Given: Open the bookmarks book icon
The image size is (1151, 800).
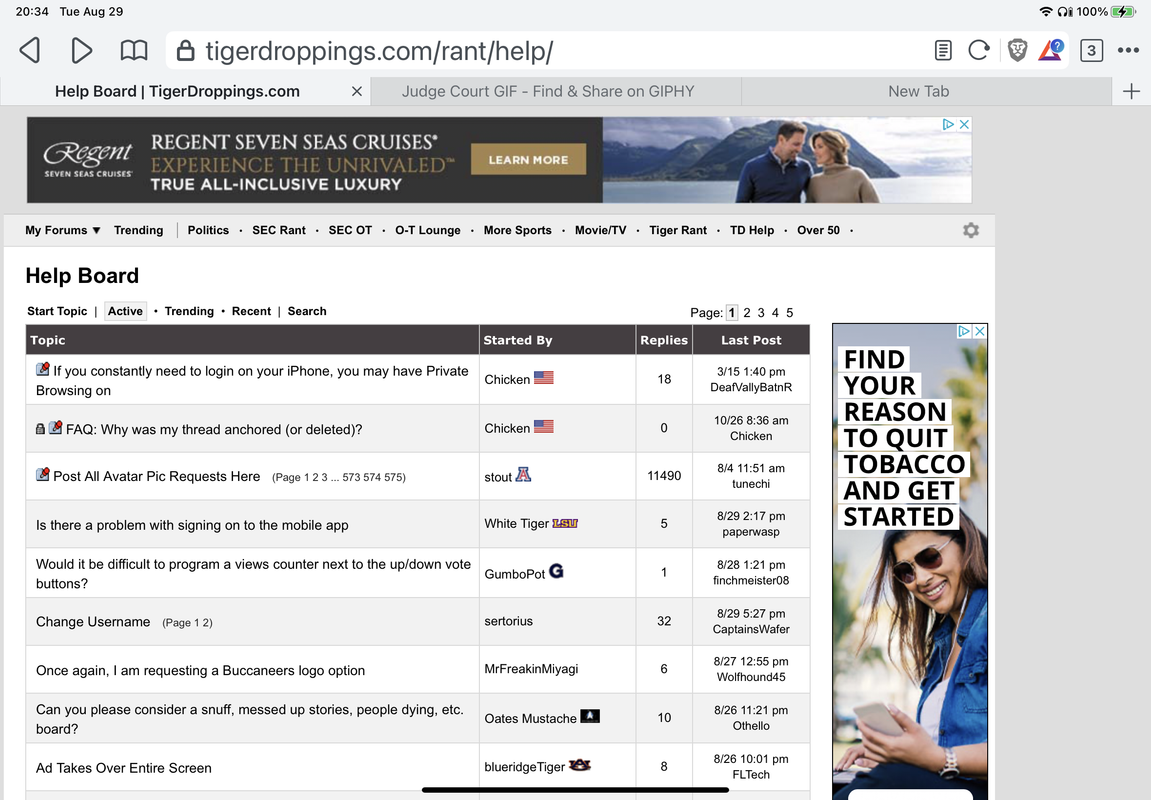Looking at the screenshot, I should point(134,51).
